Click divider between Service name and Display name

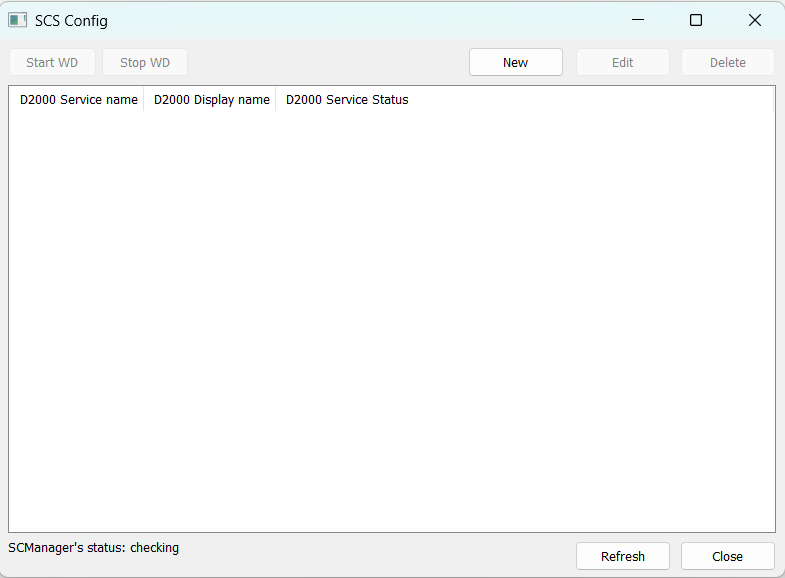[144, 100]
